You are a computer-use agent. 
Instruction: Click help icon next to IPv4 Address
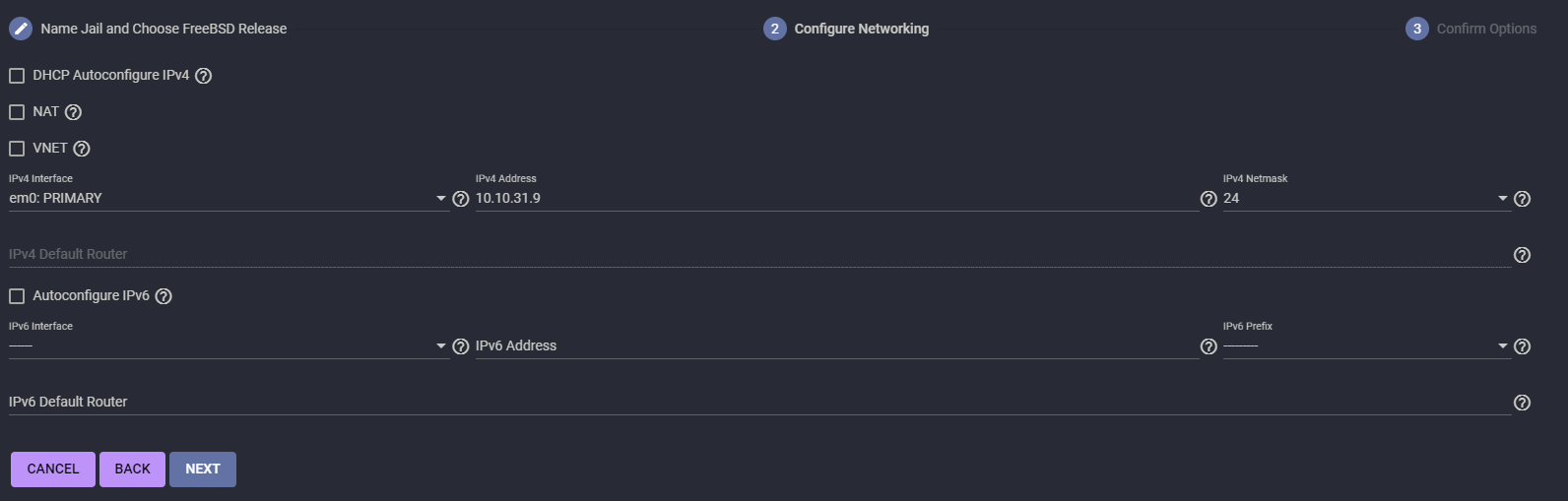pos(1209,199)
